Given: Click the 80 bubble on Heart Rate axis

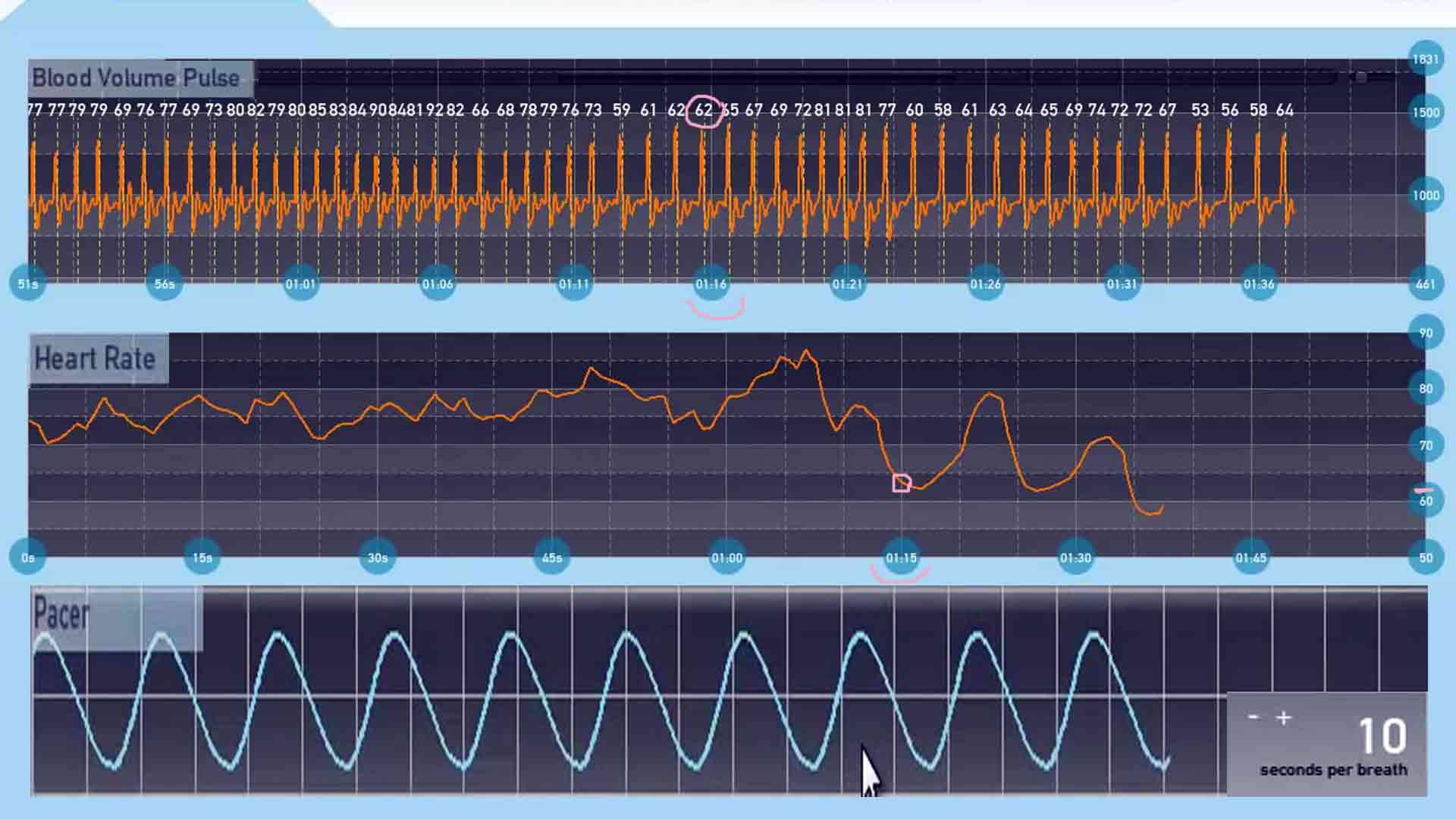Looking at the screenshot, I should tap(1426, 388).
